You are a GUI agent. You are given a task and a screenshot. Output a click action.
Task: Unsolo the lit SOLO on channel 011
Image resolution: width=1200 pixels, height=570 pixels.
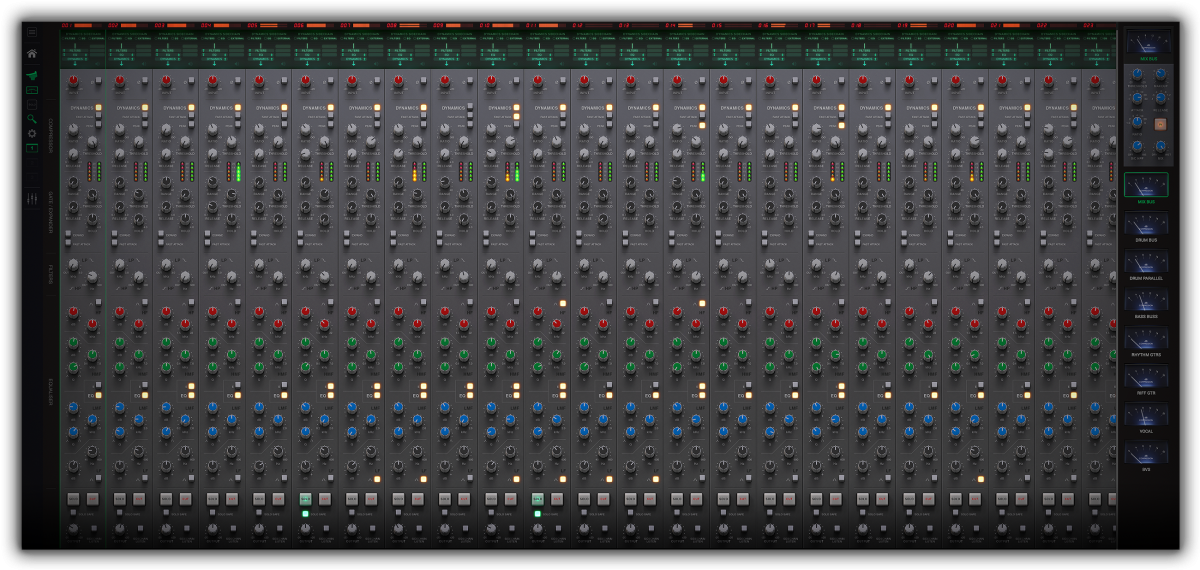pos(537,498)
